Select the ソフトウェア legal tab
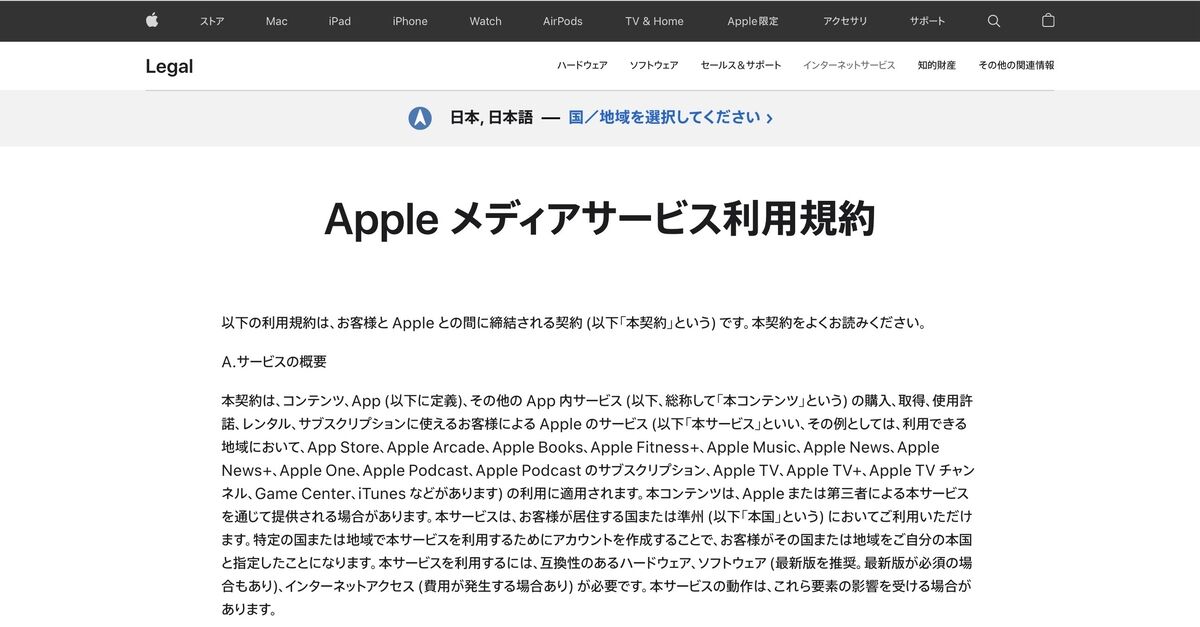Image resolution: width=1200 pixels, height=627 pixels. [654, 65]
